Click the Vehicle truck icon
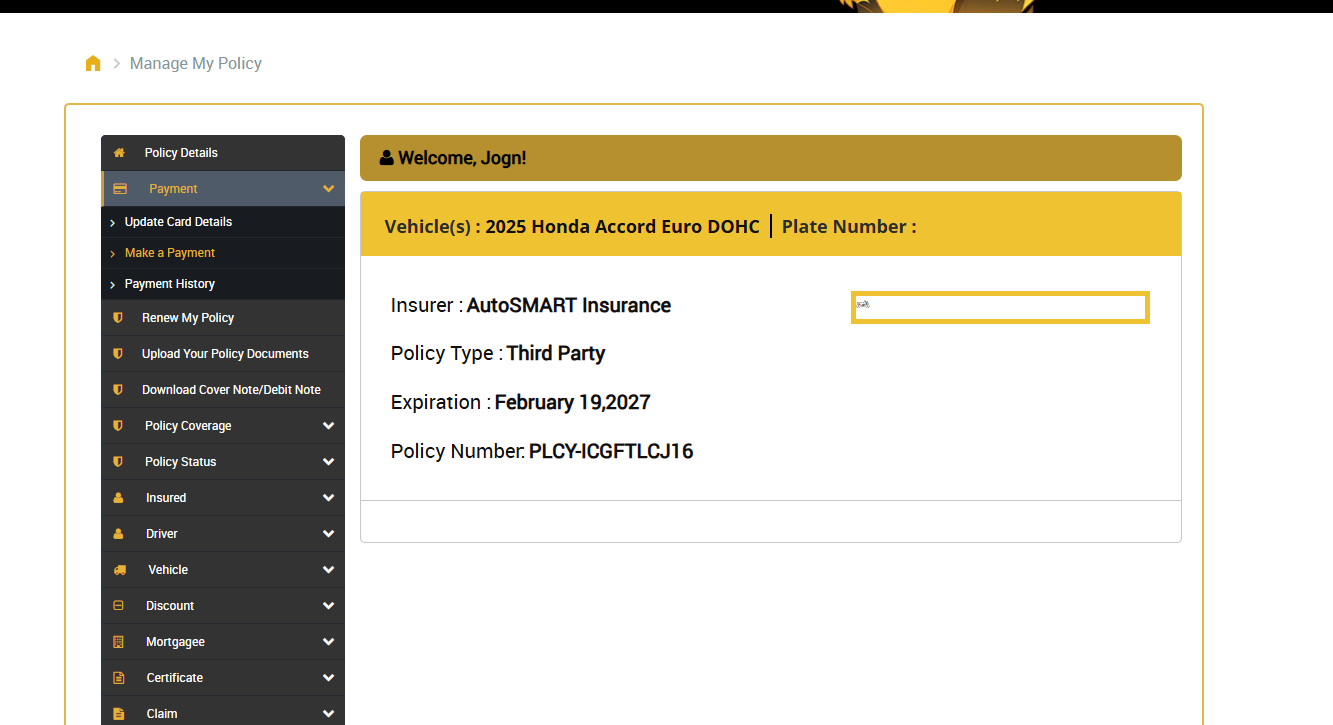The height and width of the screenshot is (725, 1333). pos(120,570)
